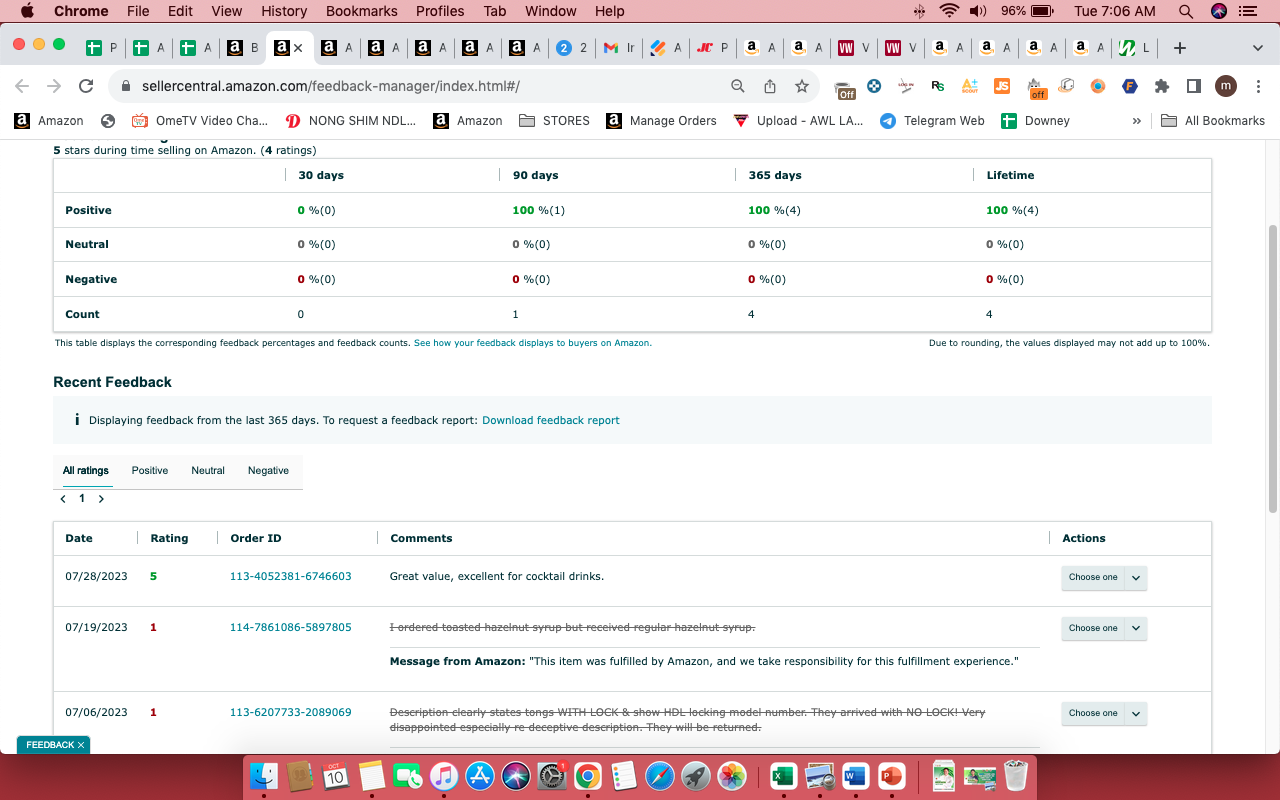Click the zoom magnifier in address bar
The height and width of the screenshot is (800, 1280).
738,86
